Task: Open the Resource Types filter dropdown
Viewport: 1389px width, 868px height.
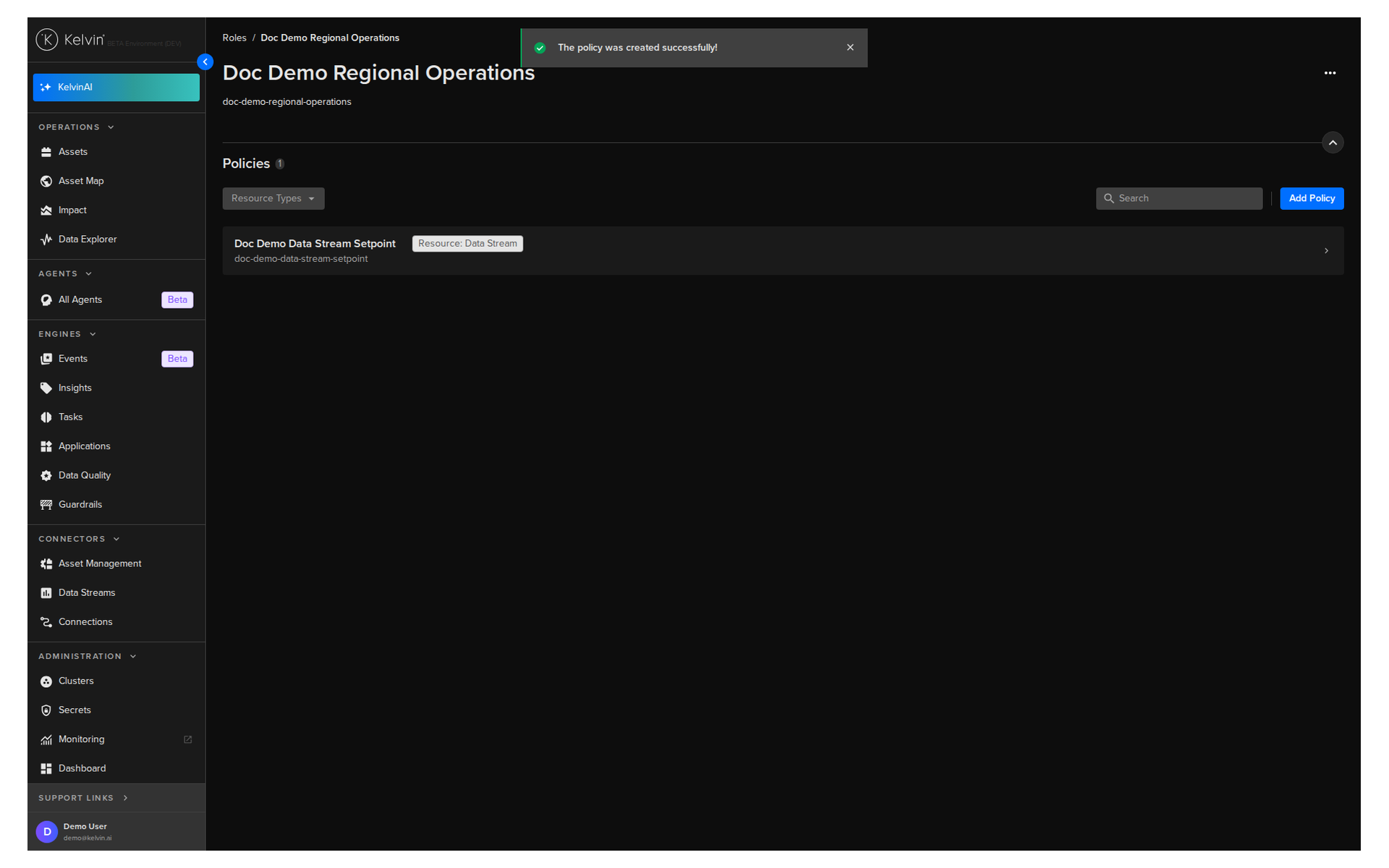Action: [x=273, y=198]
